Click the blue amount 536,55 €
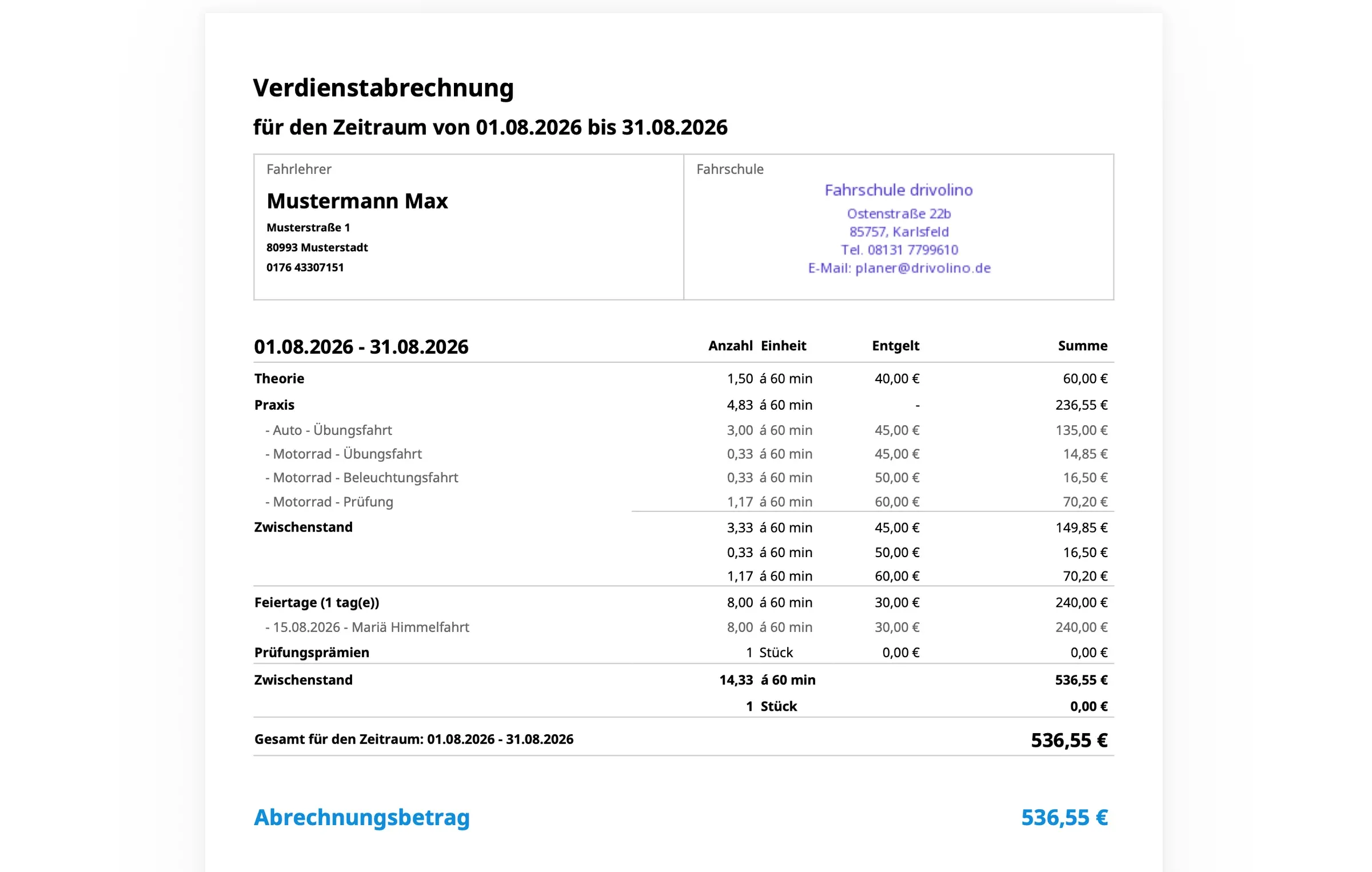Screen dimensions: 1372x872 (x=1064, y=818)
